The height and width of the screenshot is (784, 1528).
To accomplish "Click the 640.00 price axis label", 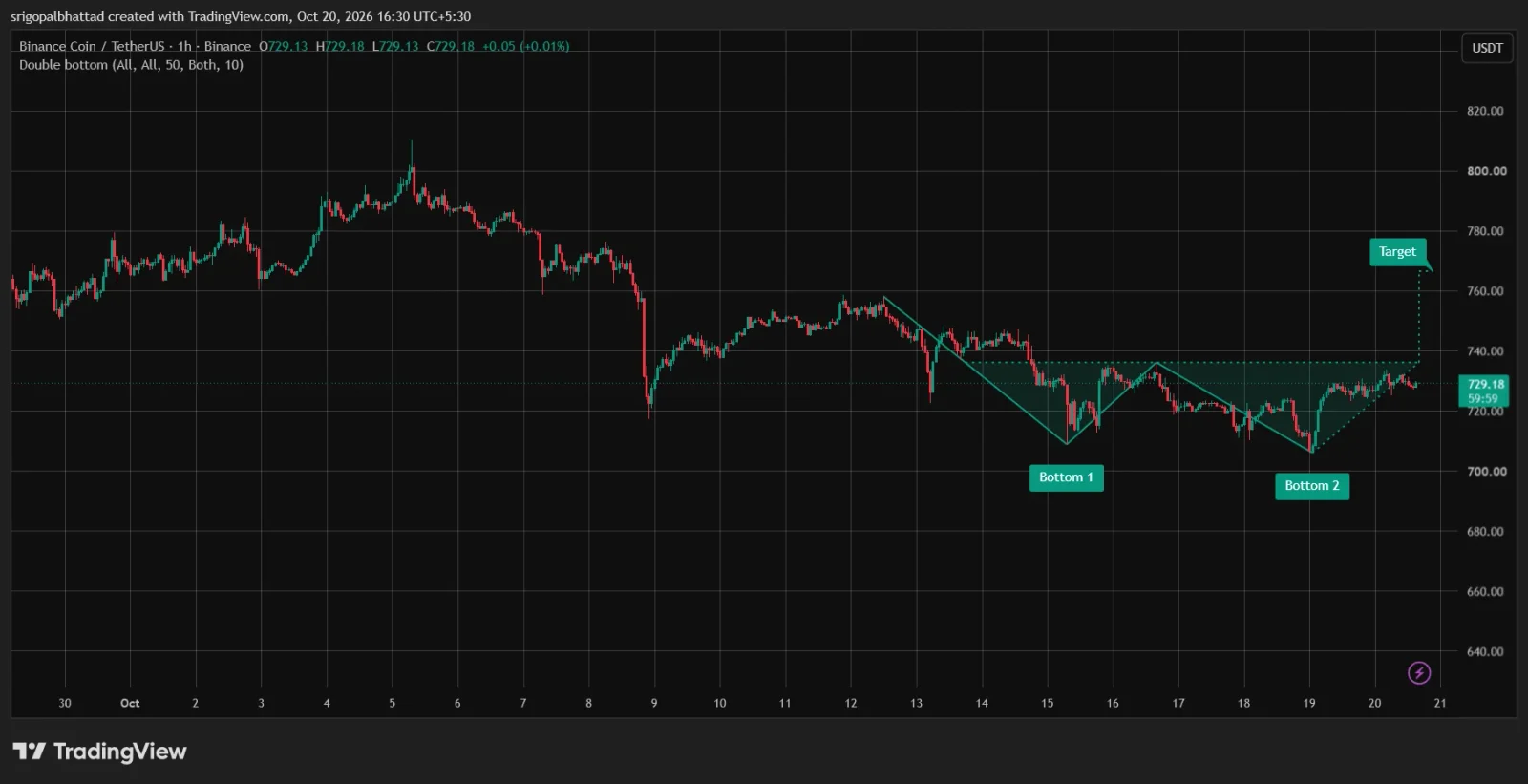I will (1486, 652).
